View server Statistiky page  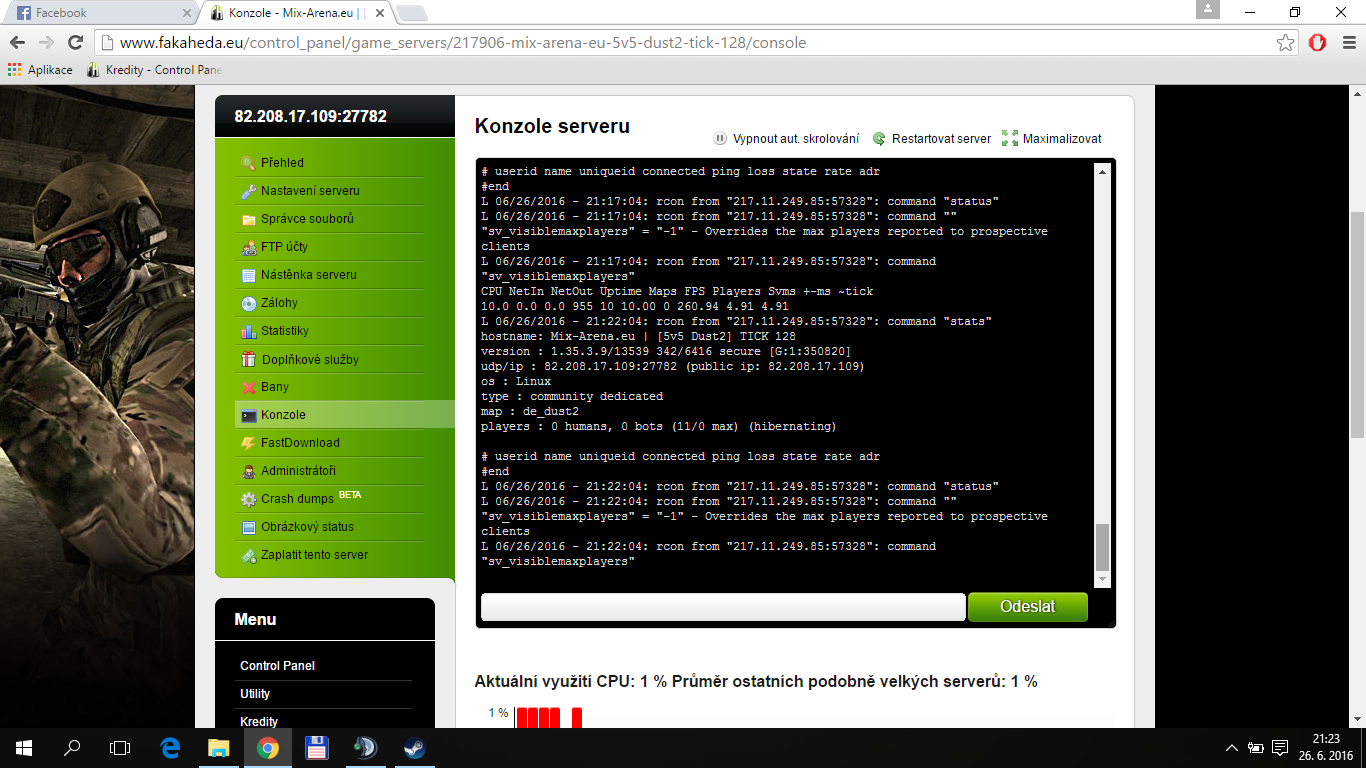284,331
